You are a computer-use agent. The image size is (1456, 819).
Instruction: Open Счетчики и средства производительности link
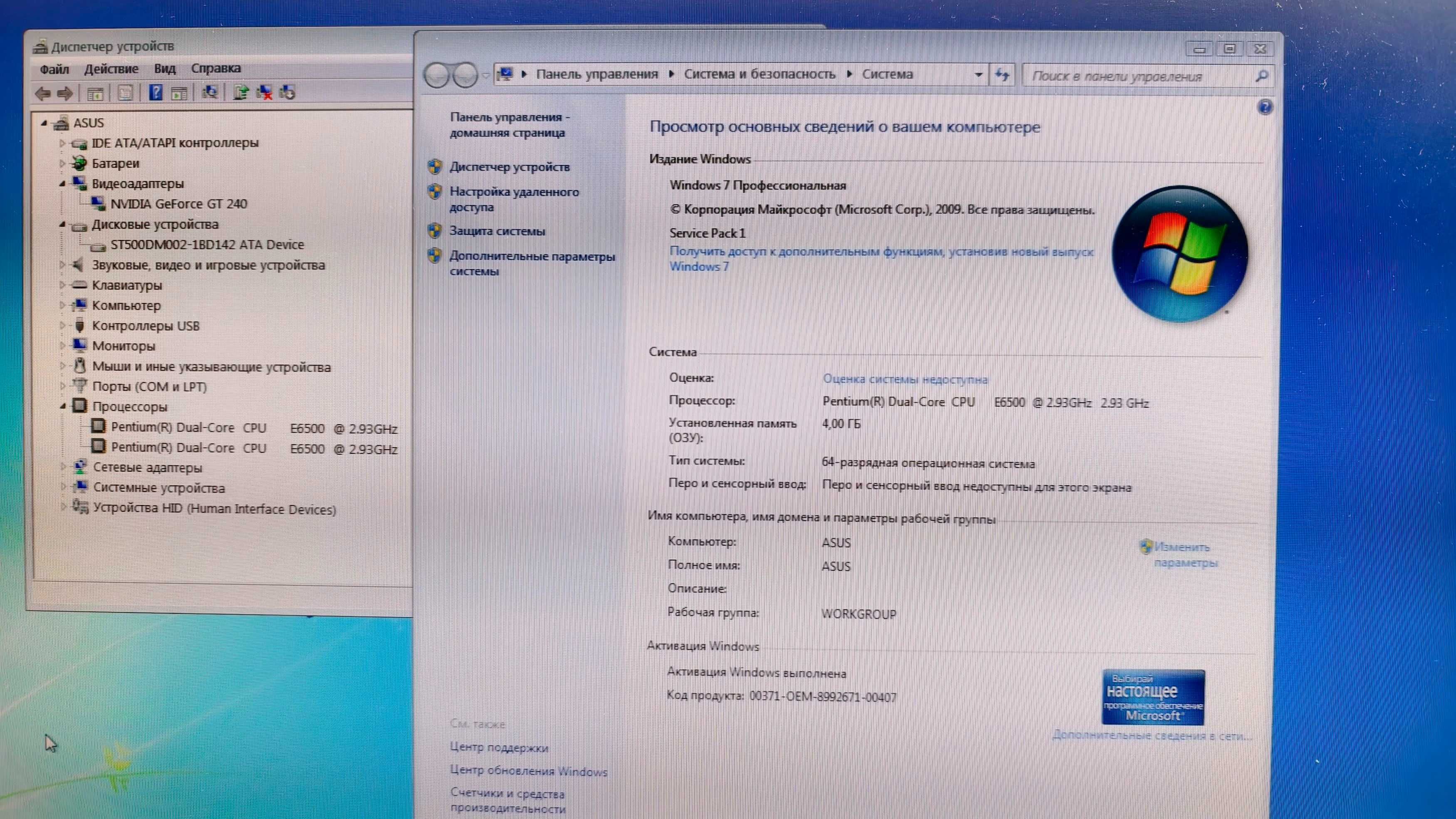tap(508, 801)
